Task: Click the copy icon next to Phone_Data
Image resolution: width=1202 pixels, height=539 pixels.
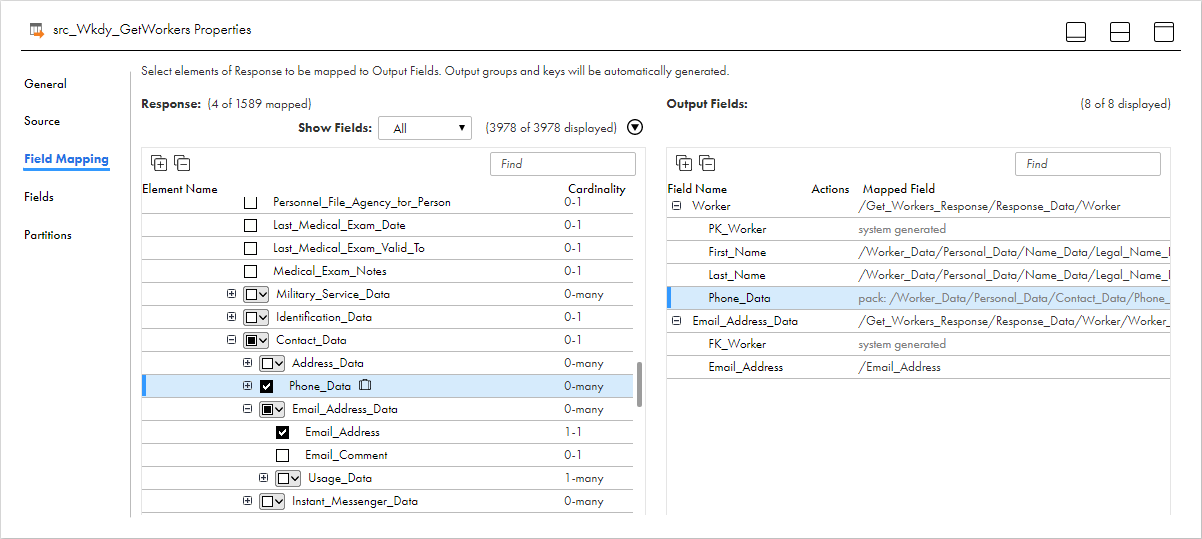Action: (x=366, y=385)
